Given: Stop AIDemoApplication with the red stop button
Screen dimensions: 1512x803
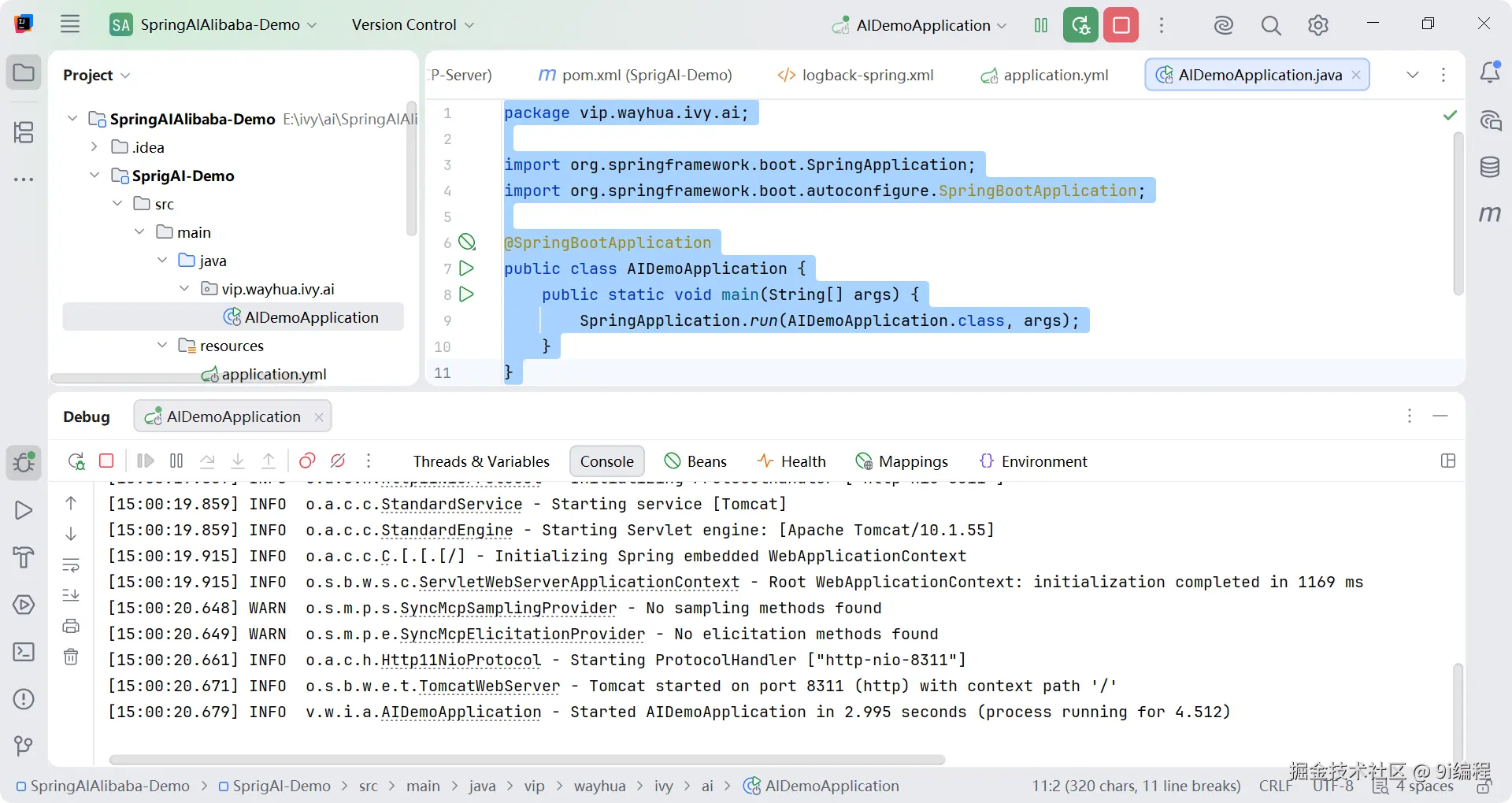Looking at the screenshot, I should point(1121,25).
